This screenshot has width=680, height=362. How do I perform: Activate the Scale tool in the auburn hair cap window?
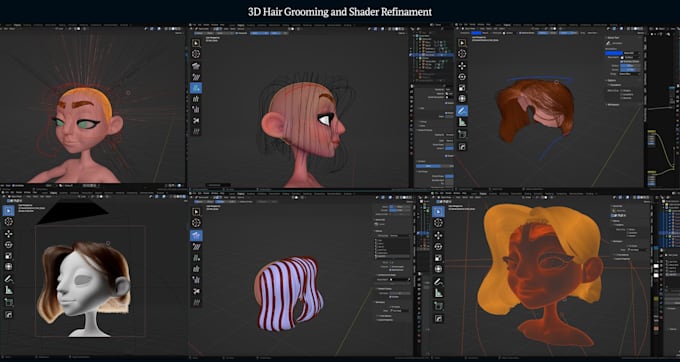462,88
